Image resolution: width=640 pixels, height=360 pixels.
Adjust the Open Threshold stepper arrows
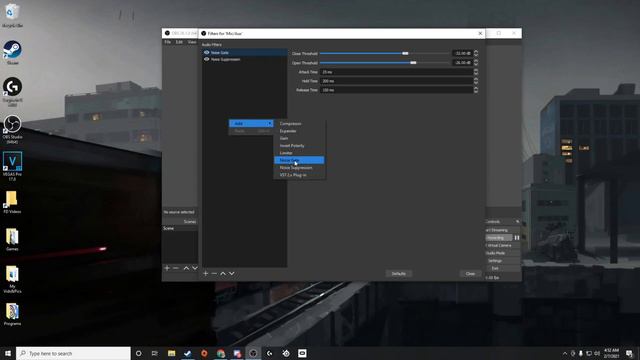(476, 63)
